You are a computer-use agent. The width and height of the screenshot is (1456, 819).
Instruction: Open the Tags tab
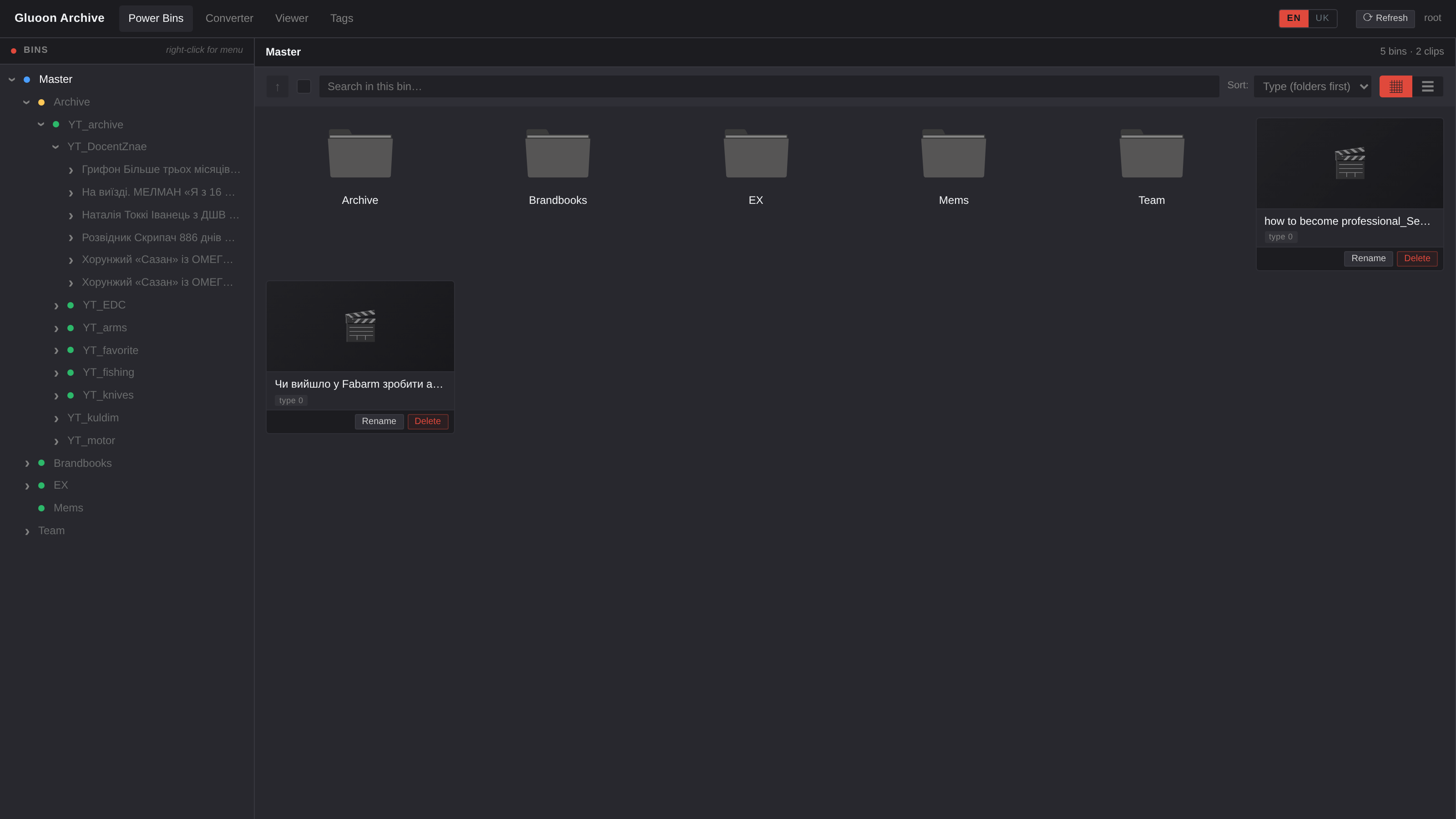(x=341, y=18)
